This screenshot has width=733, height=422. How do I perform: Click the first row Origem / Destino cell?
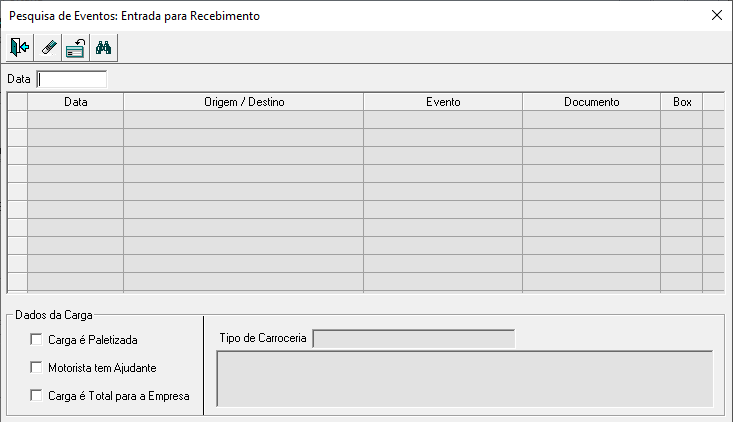point(243,120)
